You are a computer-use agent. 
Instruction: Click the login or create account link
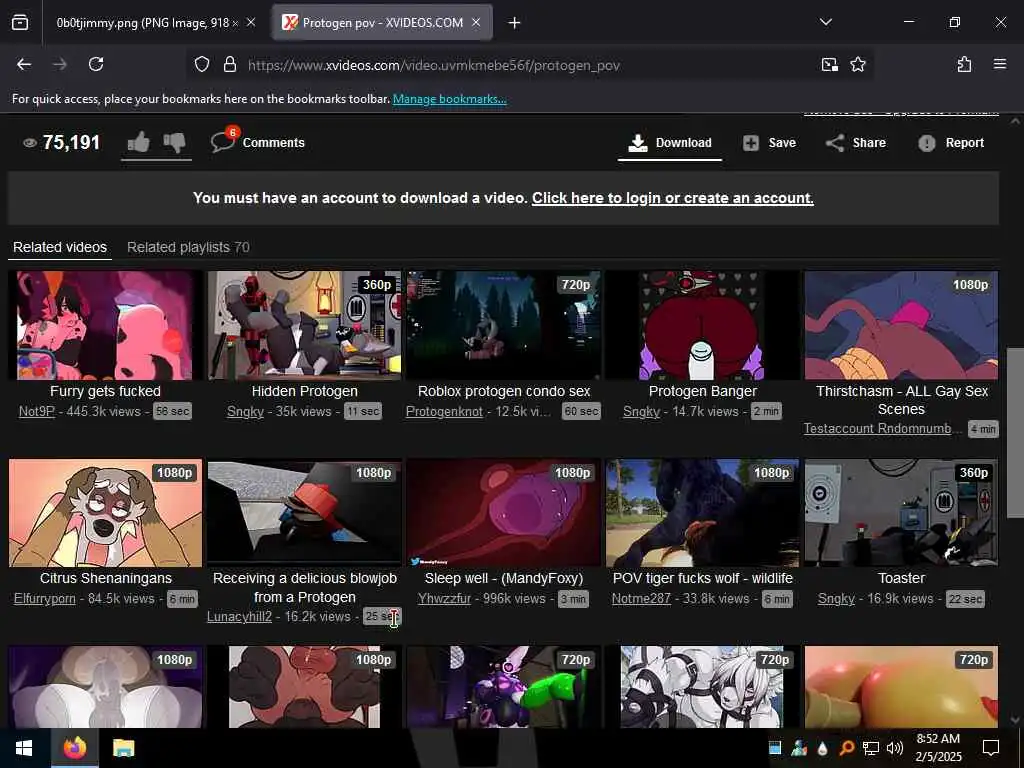pyautogui.click(x=673, y=198)
